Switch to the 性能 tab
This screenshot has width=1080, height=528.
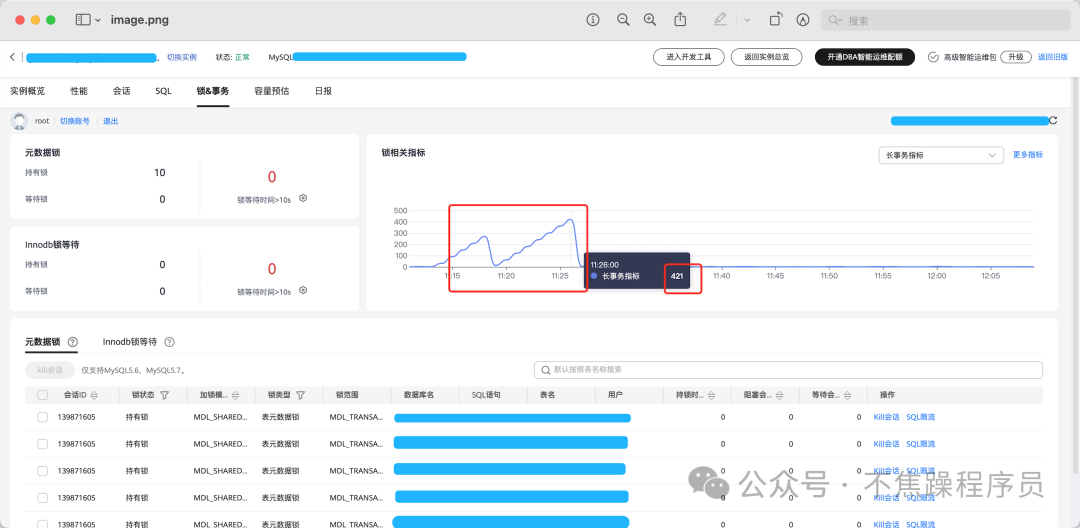tap(78, 91)
